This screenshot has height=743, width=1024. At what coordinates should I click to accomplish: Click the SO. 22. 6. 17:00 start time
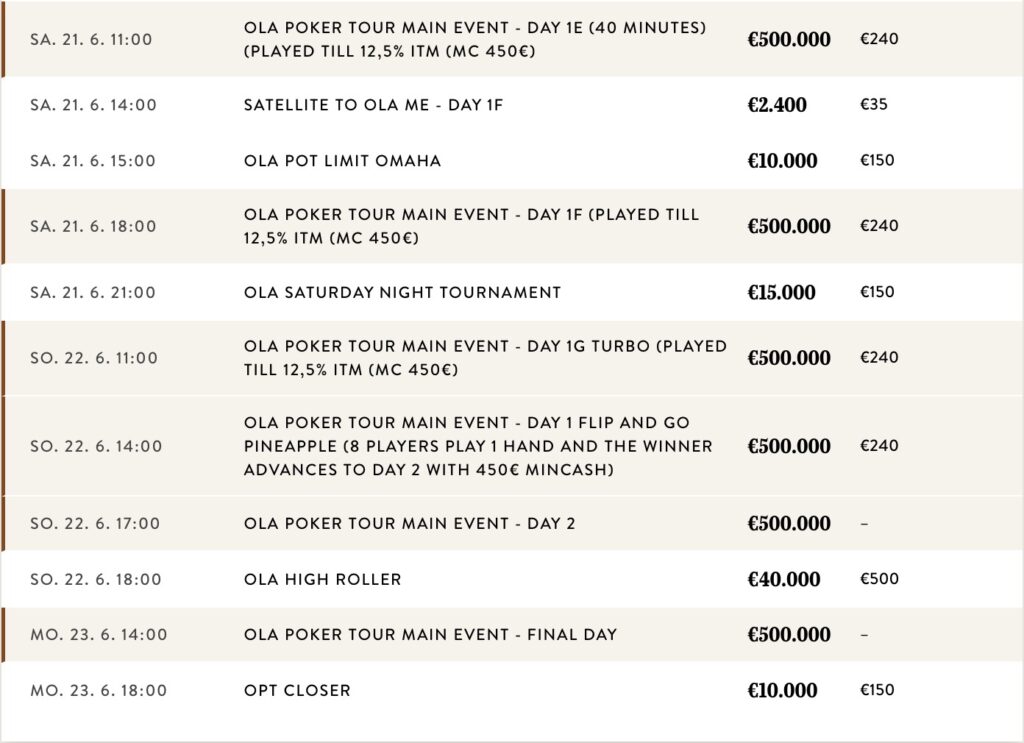coord(95,523)
